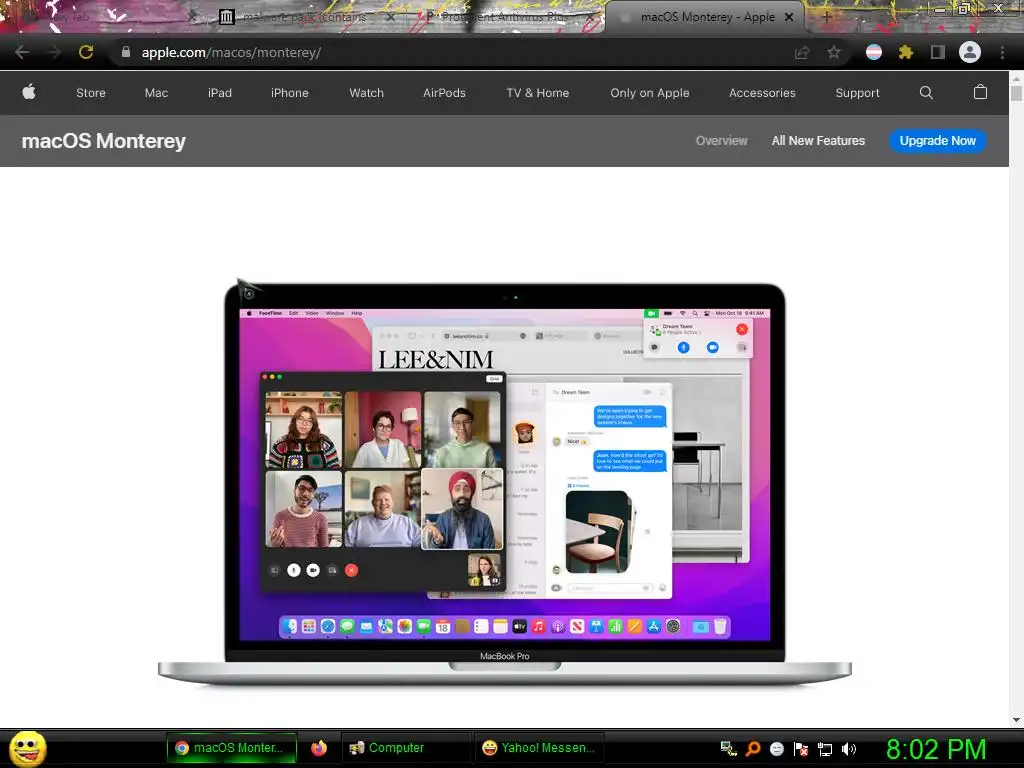Switch to the Antivirus browser tab

(507, 17)
